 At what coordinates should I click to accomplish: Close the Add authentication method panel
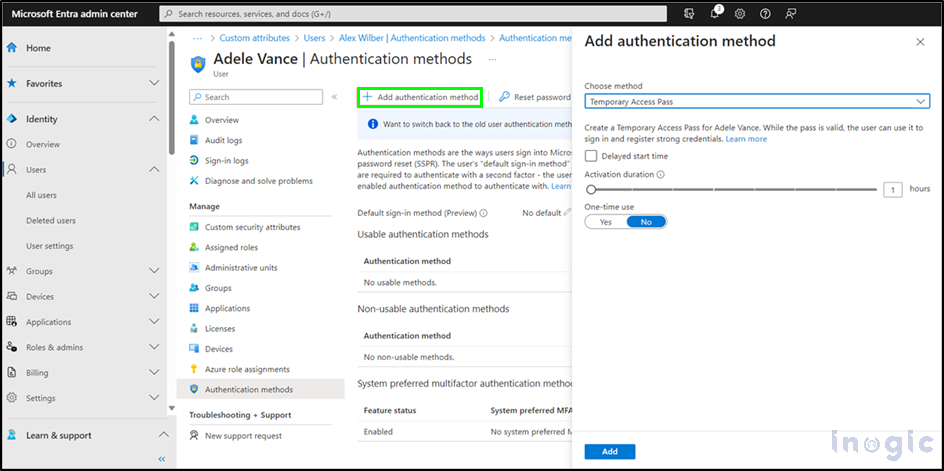point(920,42)
